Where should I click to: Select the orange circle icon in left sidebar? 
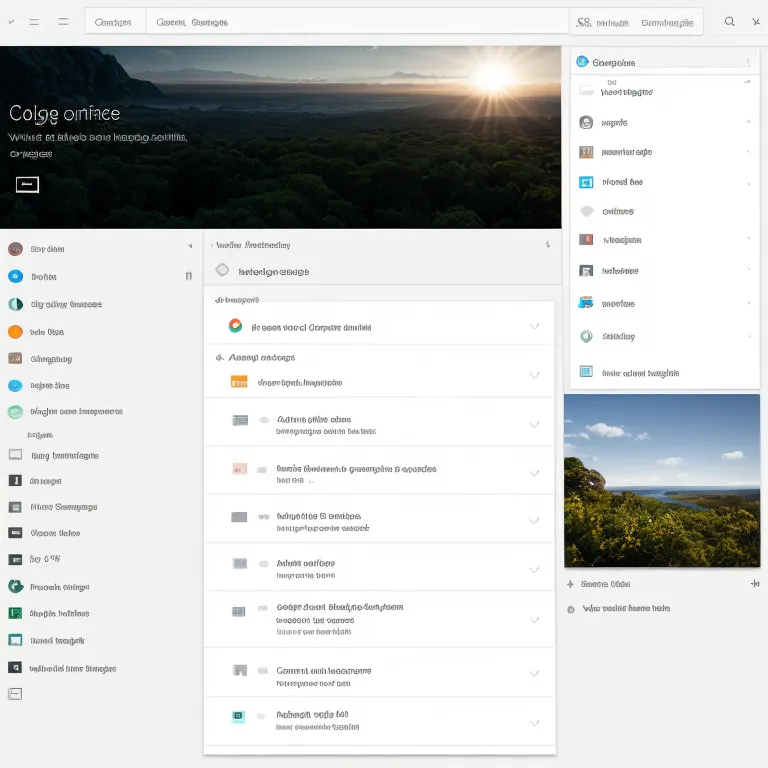[15, 332]
